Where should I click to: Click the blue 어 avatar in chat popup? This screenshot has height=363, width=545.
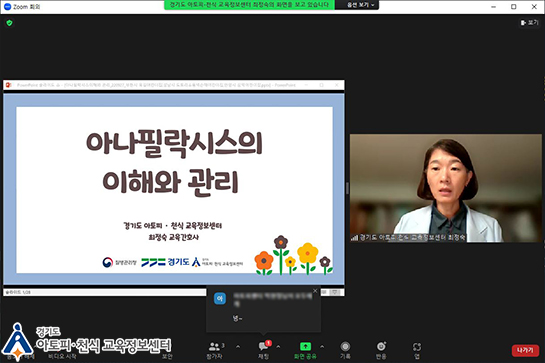point(220,298)
